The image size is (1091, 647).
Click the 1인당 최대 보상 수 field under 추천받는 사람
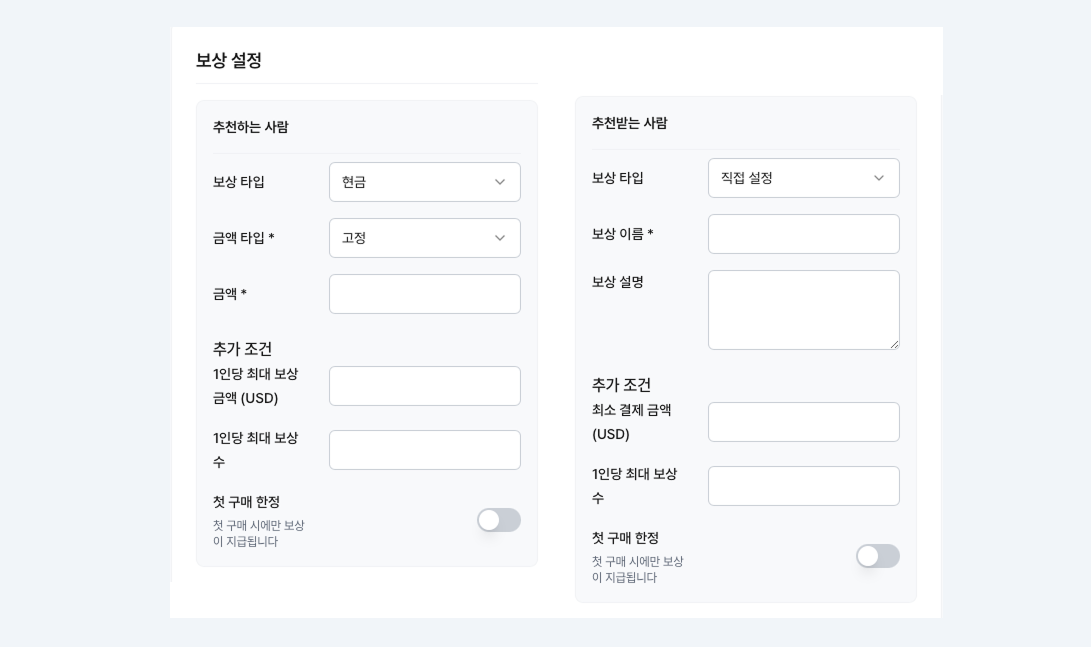pyautogui.click(x=804, y=486)
